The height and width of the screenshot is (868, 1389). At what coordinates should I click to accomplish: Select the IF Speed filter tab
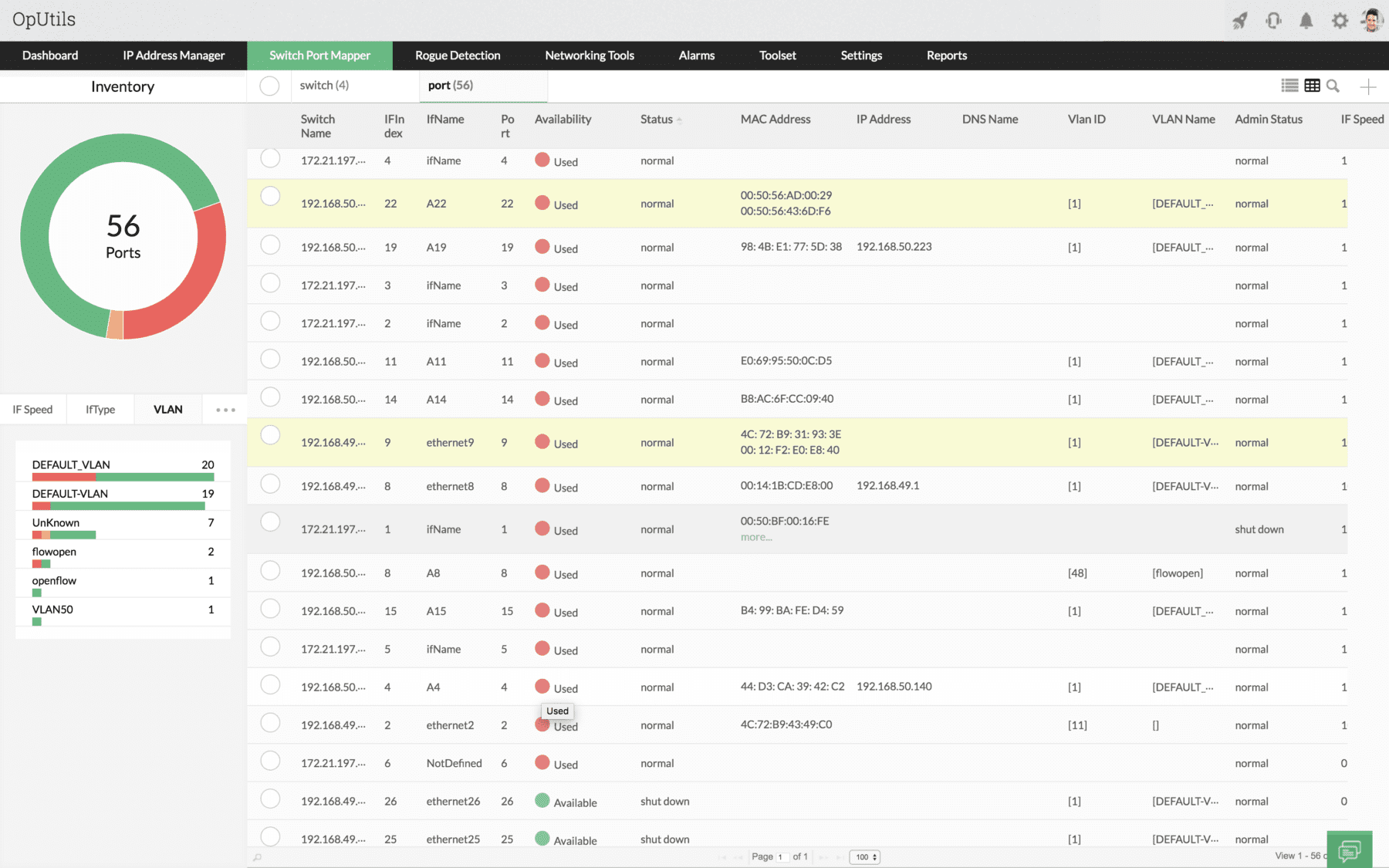point(32,410)
